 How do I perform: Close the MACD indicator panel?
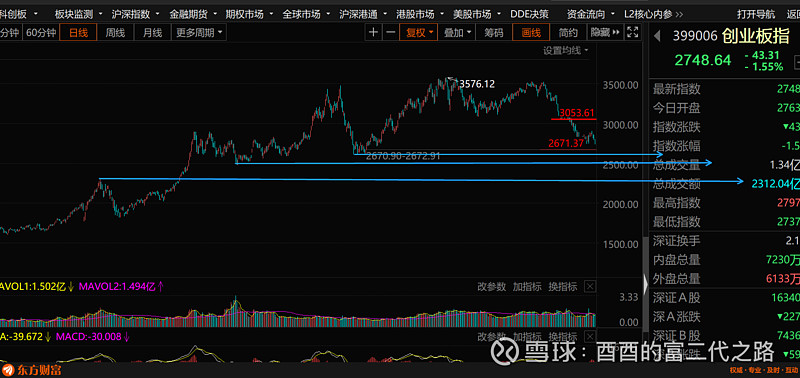[590, 337]
